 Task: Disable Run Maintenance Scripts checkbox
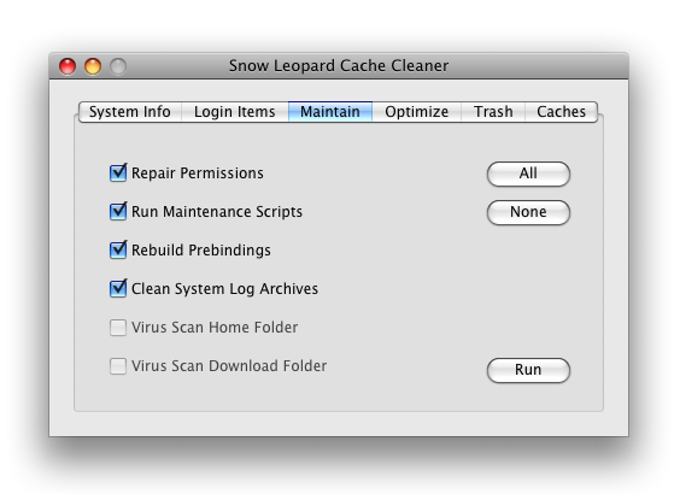pos(118,211)
